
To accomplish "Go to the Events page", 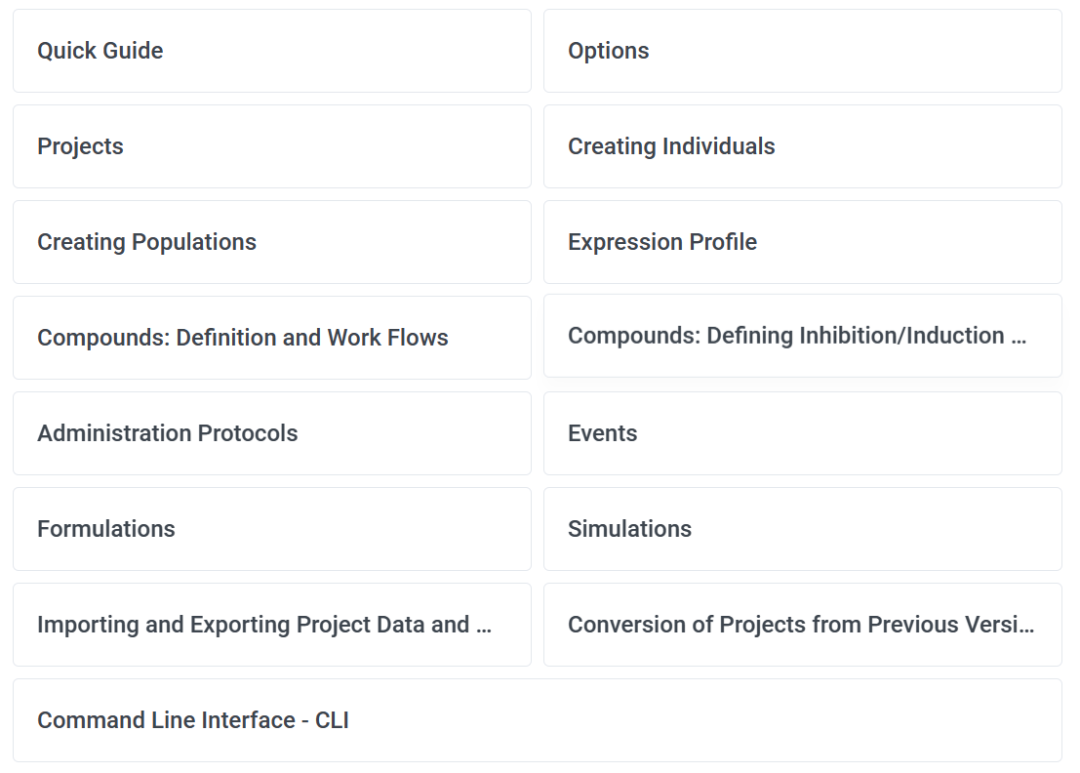I will [x=802, y=433].
